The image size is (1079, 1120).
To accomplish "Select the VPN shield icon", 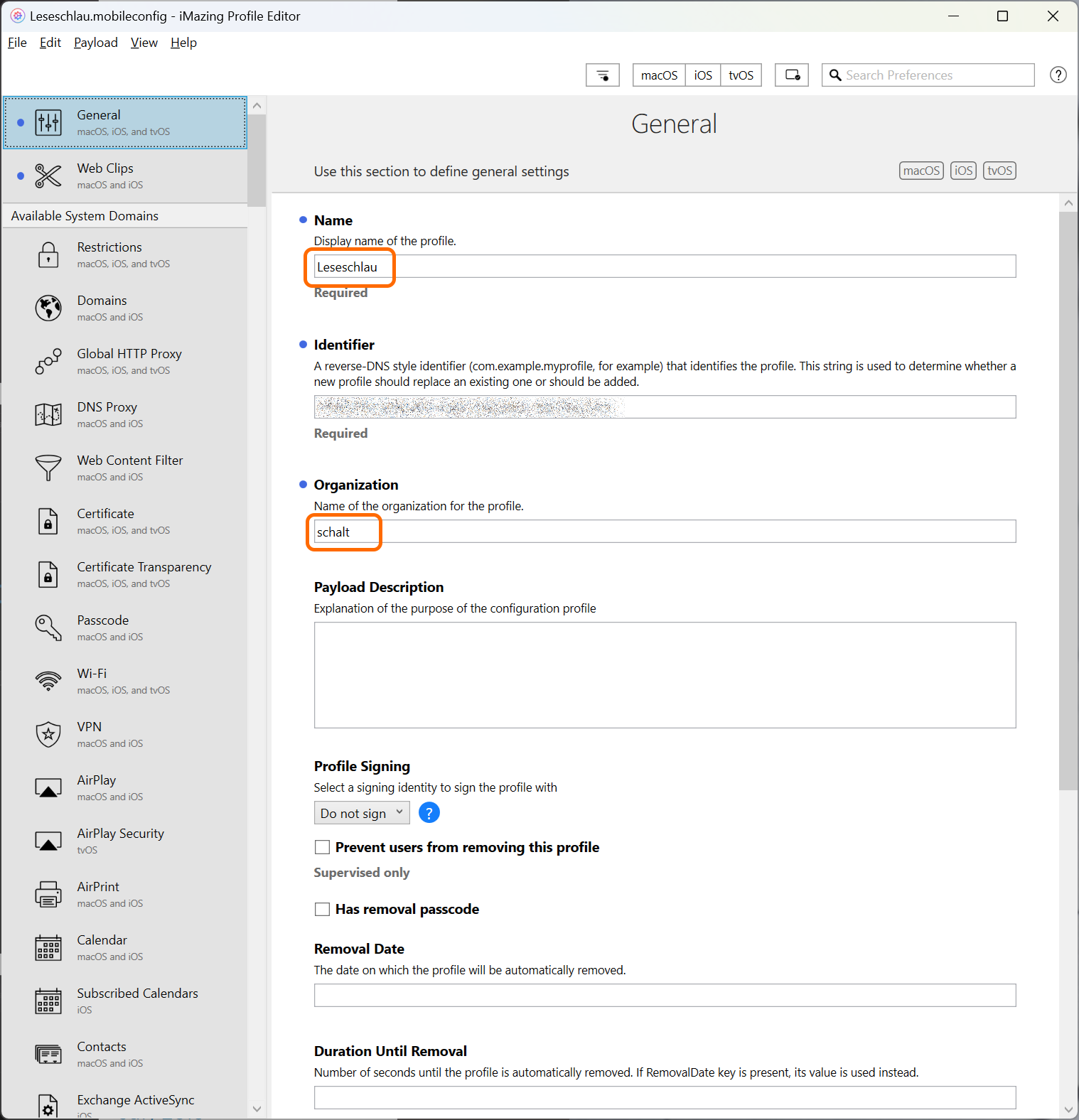I will point(48,734).
